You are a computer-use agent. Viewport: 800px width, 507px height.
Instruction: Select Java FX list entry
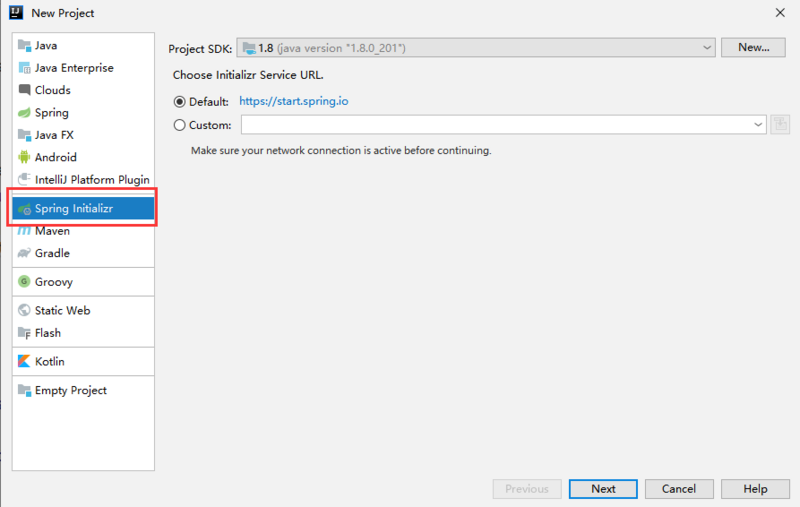(83, 135)
